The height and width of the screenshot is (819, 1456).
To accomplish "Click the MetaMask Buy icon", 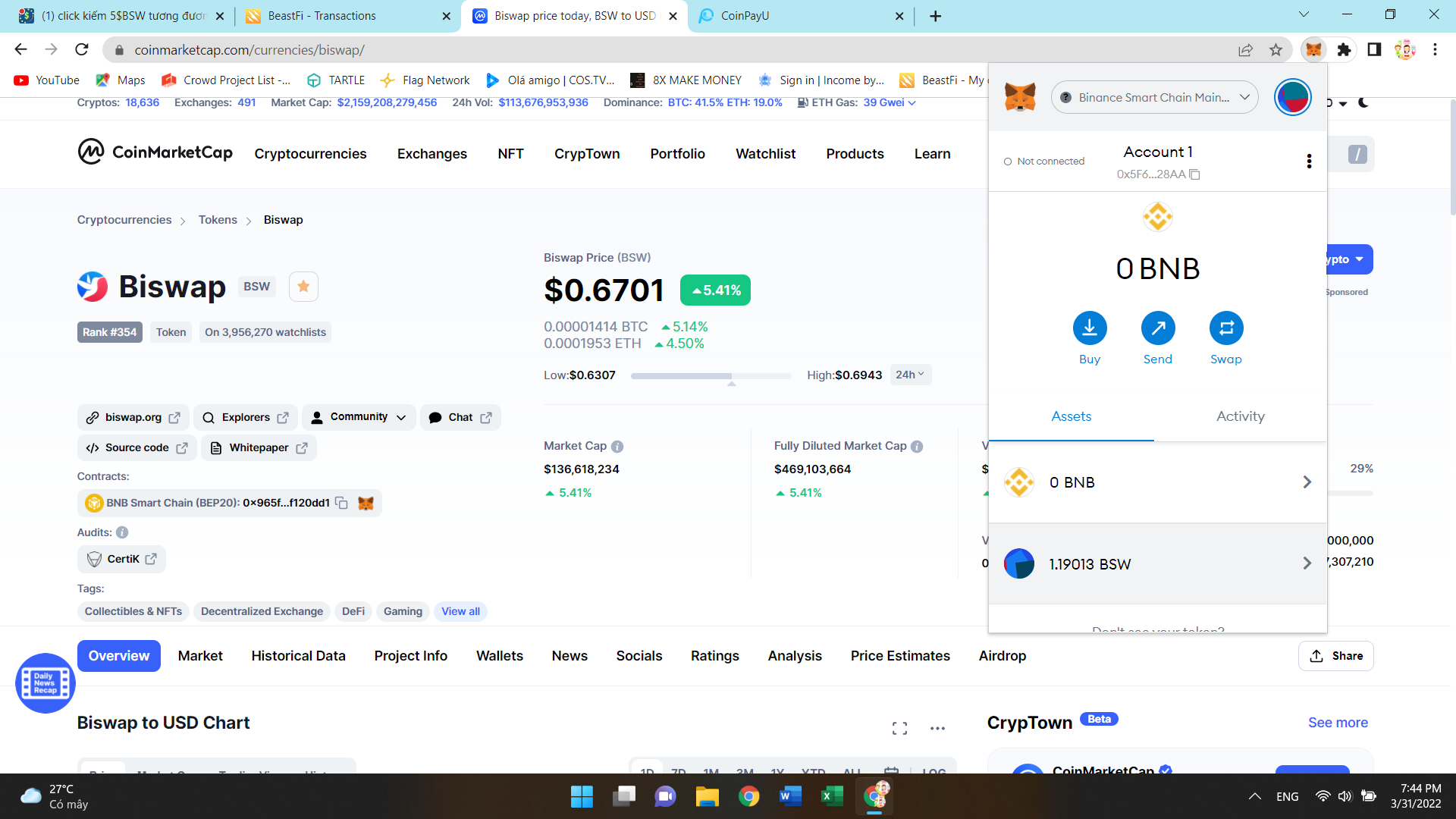I will click(1090, 328).
